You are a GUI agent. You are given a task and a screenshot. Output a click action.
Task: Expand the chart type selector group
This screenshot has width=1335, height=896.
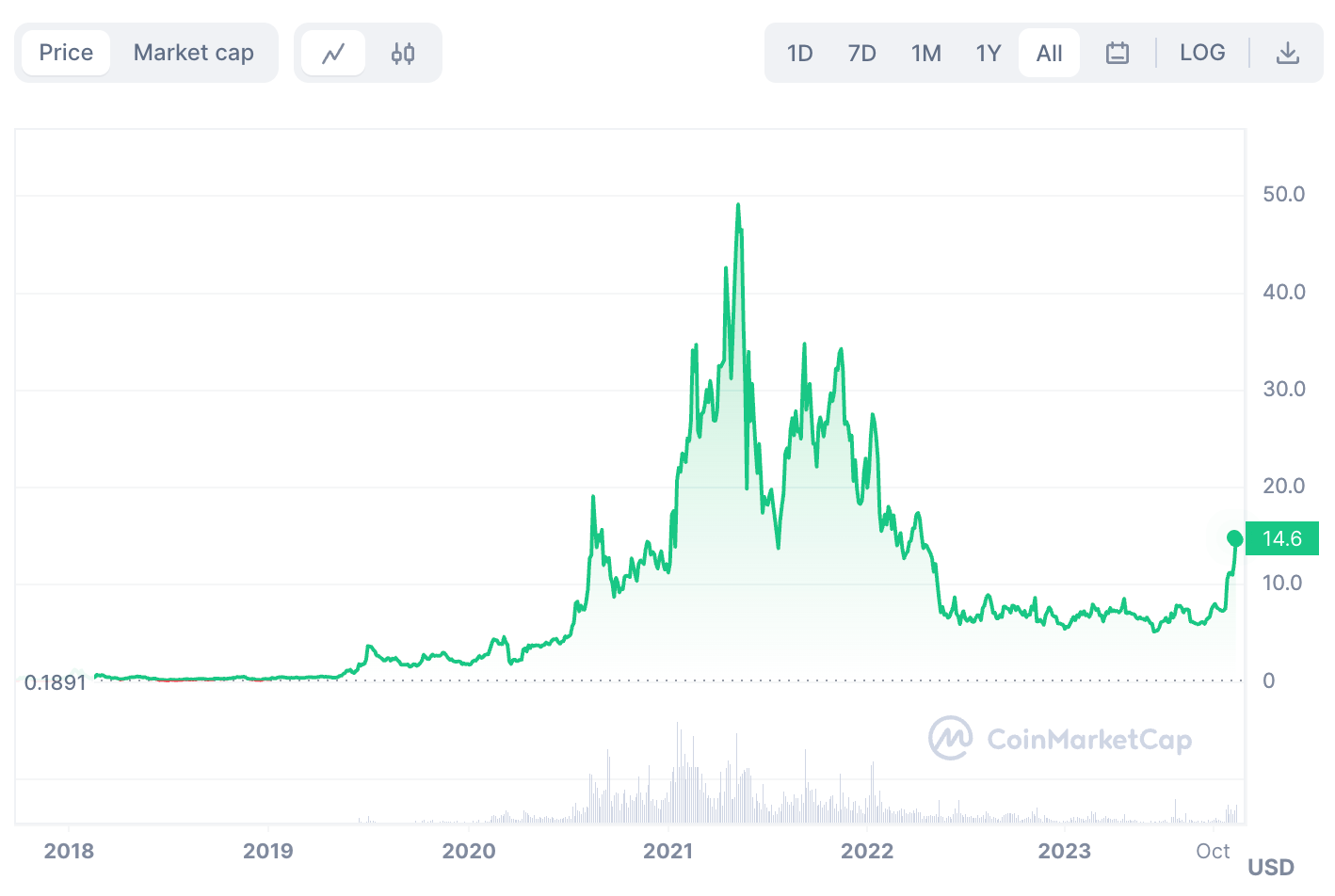[x=368, y=53]
